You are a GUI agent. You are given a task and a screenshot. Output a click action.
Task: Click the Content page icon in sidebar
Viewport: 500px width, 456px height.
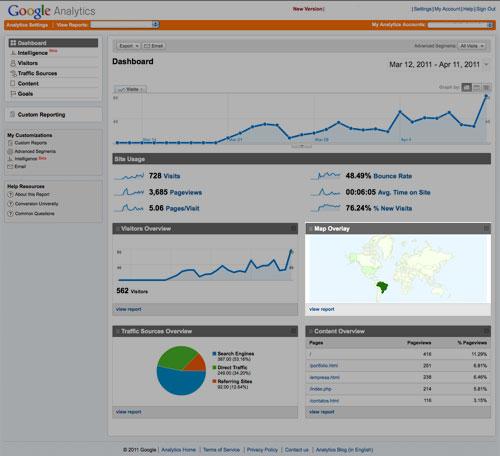click(13, 83)
